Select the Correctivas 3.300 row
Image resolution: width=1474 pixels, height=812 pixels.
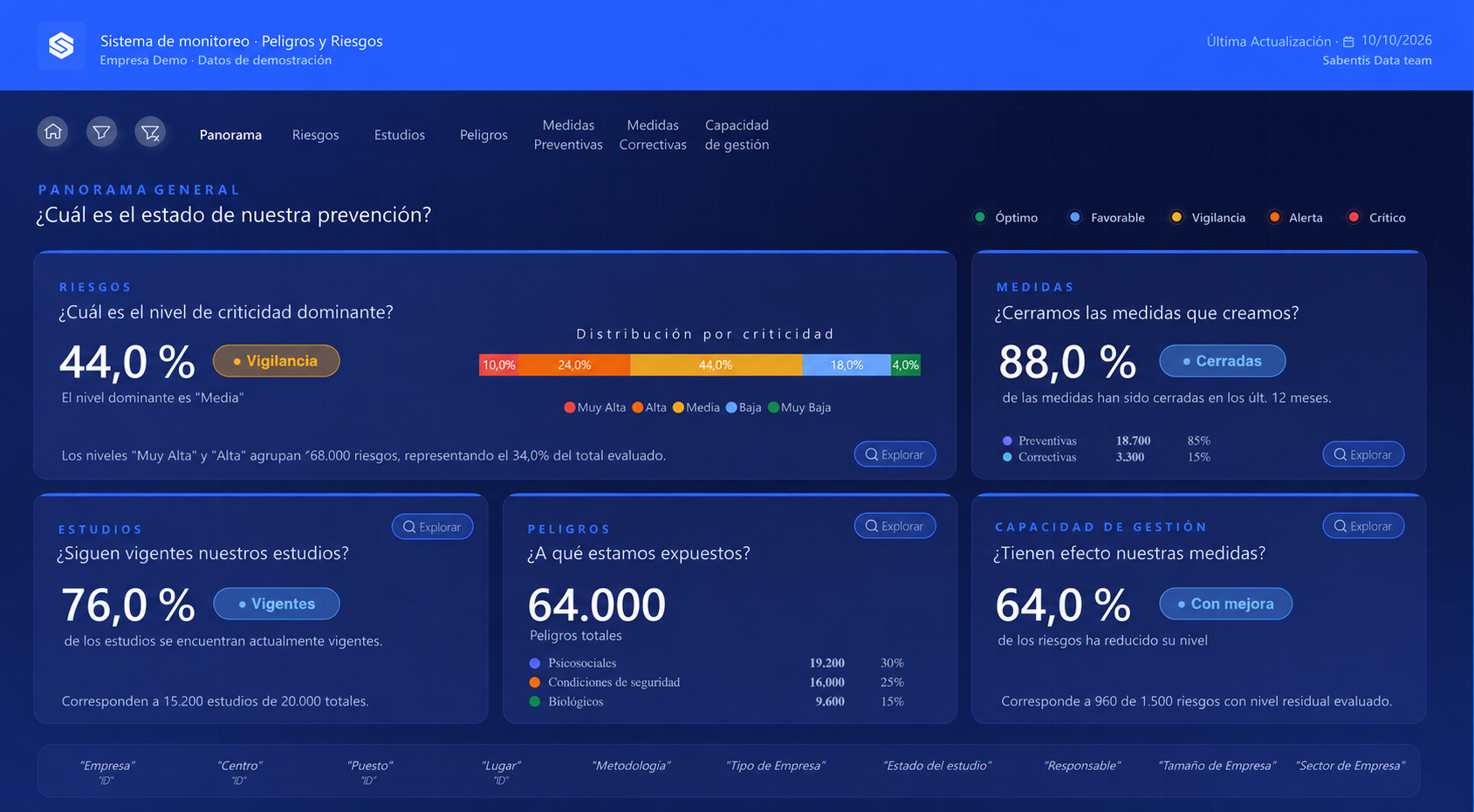[1107, 457]
